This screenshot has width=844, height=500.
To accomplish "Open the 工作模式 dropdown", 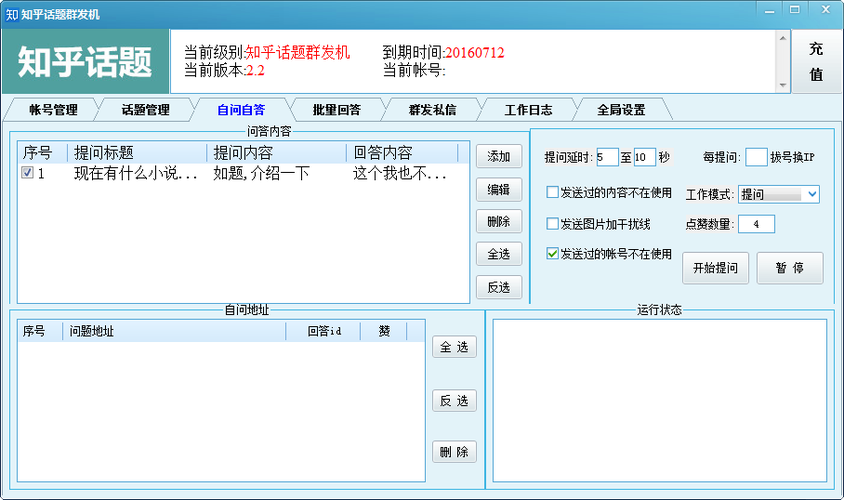I will (x=779, y=194).
